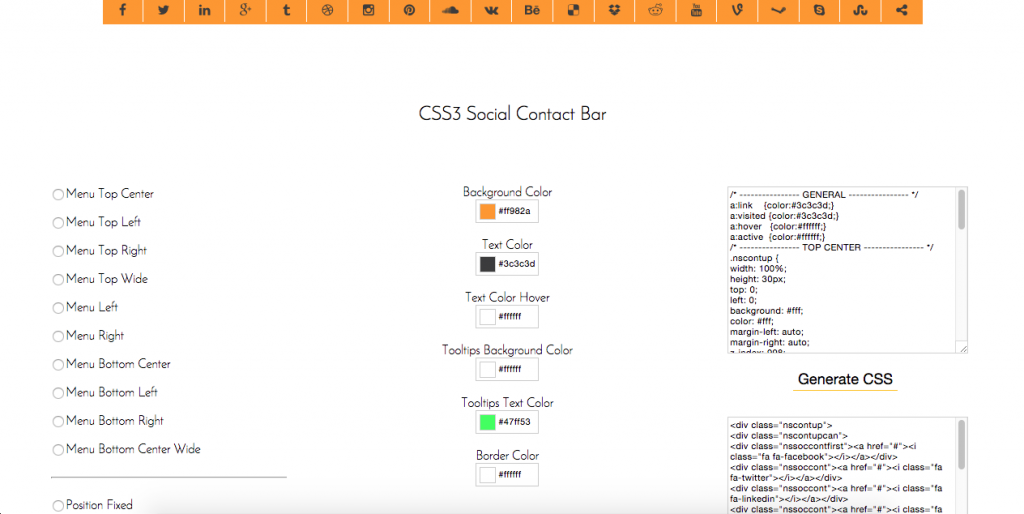The image size is (1024, 514).
Task: Click the Dribbble ball icon
Action: (x=327, y=10)
